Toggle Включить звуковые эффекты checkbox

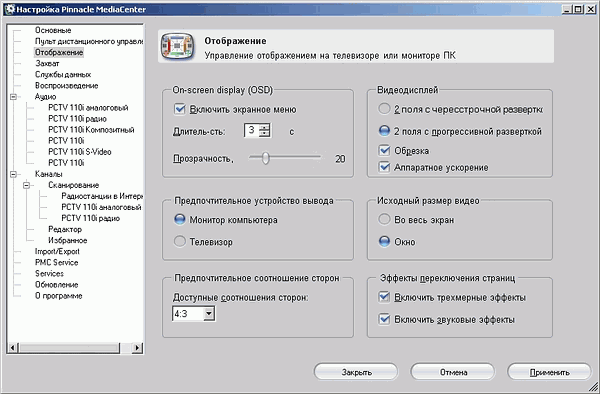[x=384, y=319]
